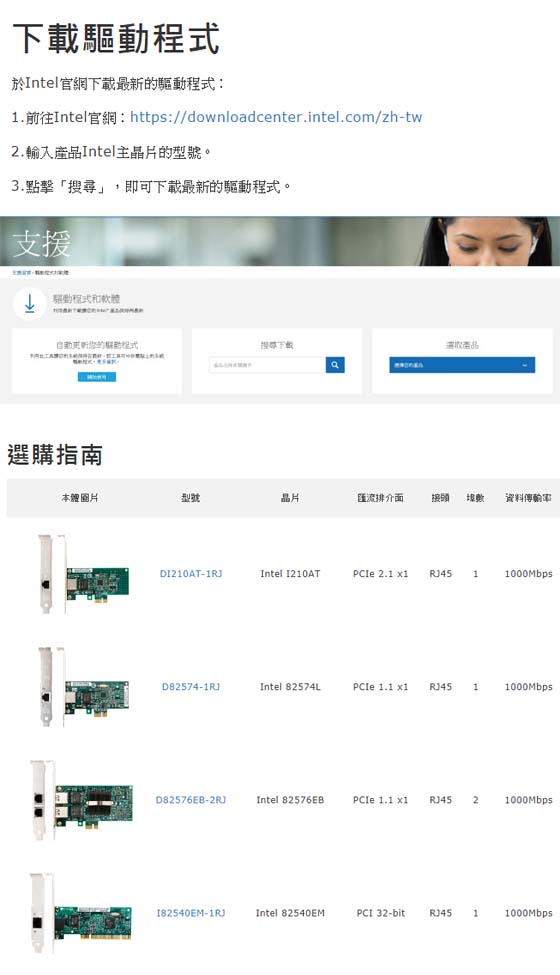Open the DI210AT-1RJ model link
Image resolution: width=560 pixels, height=975 pixels.
tap(191, 573)
